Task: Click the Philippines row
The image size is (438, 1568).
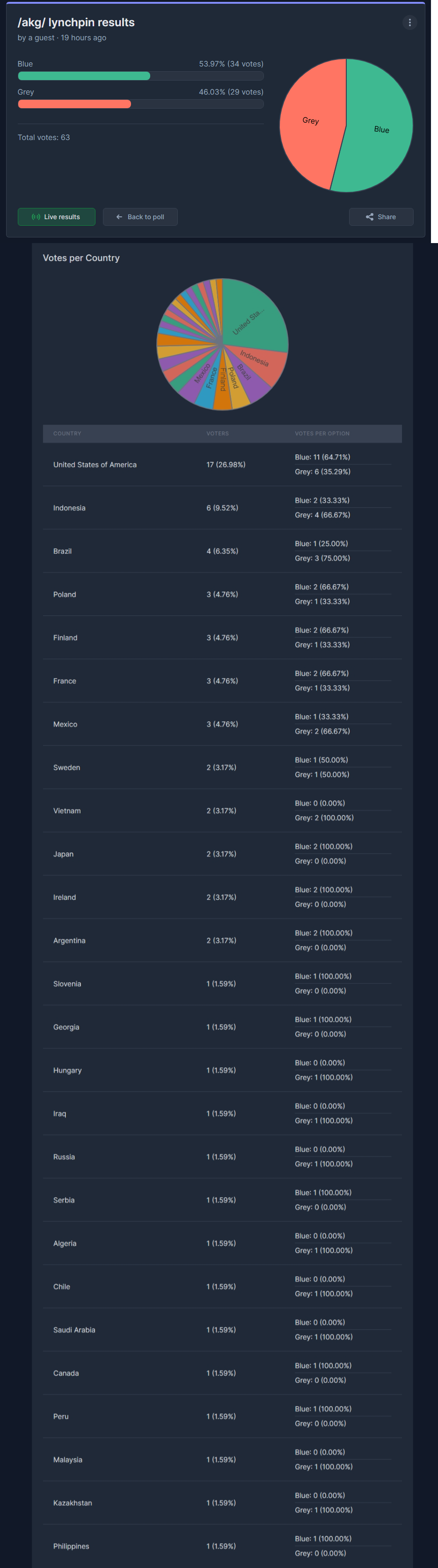Action: point(222,1546)
